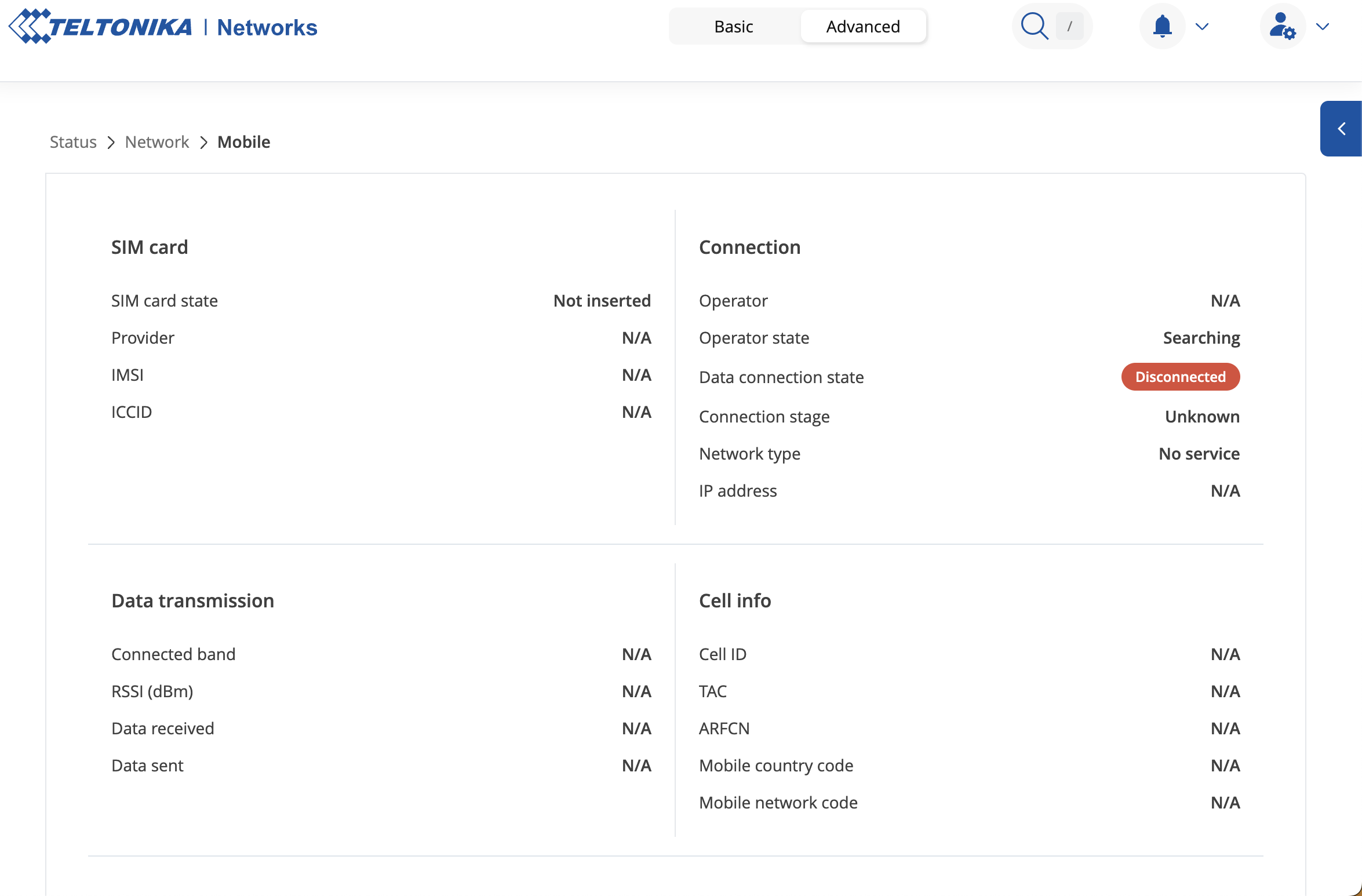Click the 'Data received' label
Screen dimensions: 1362x896
pyautogui.click(x=163, y=729)
